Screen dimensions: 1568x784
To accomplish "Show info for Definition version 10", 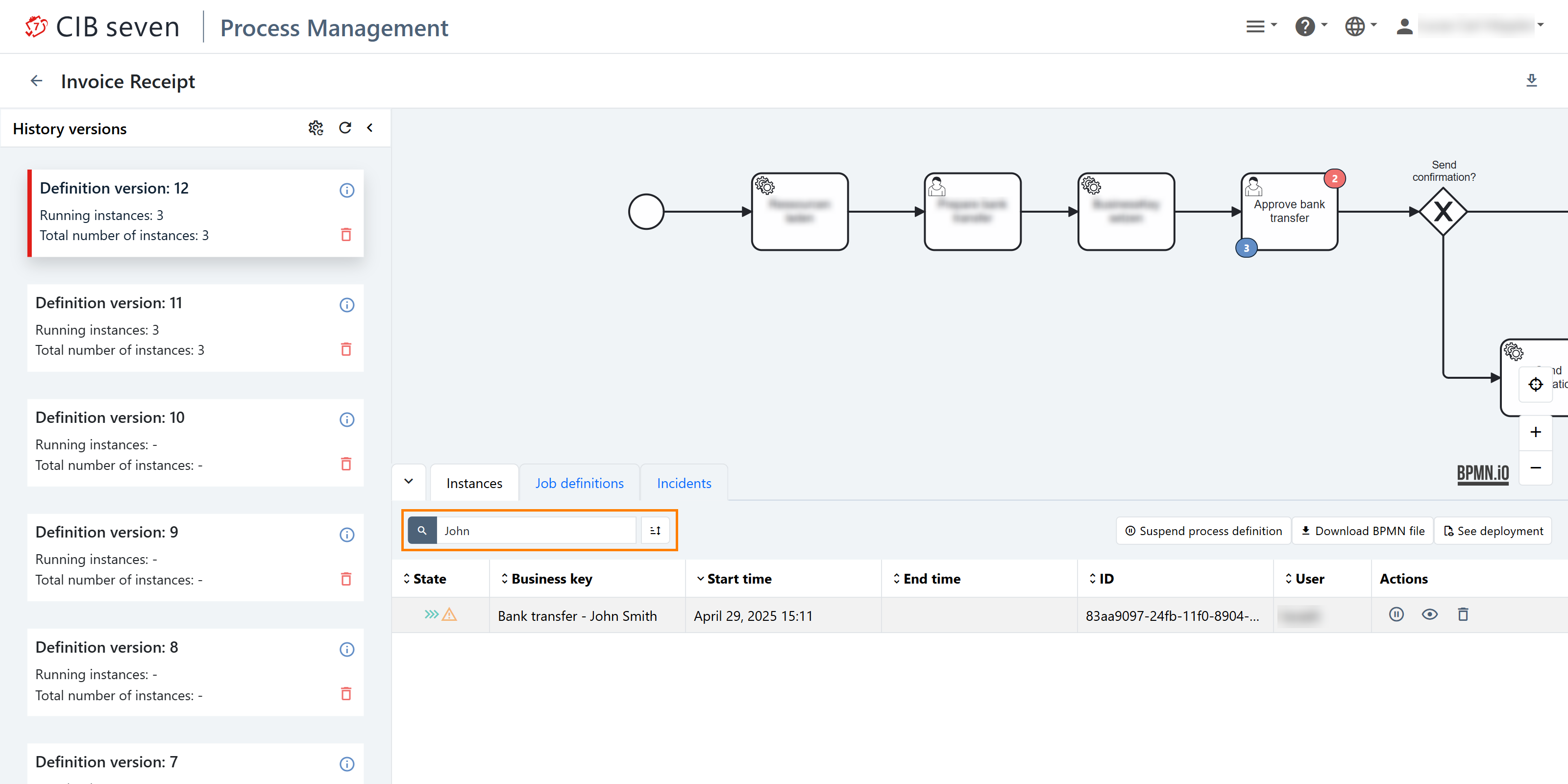I will 347,419.
